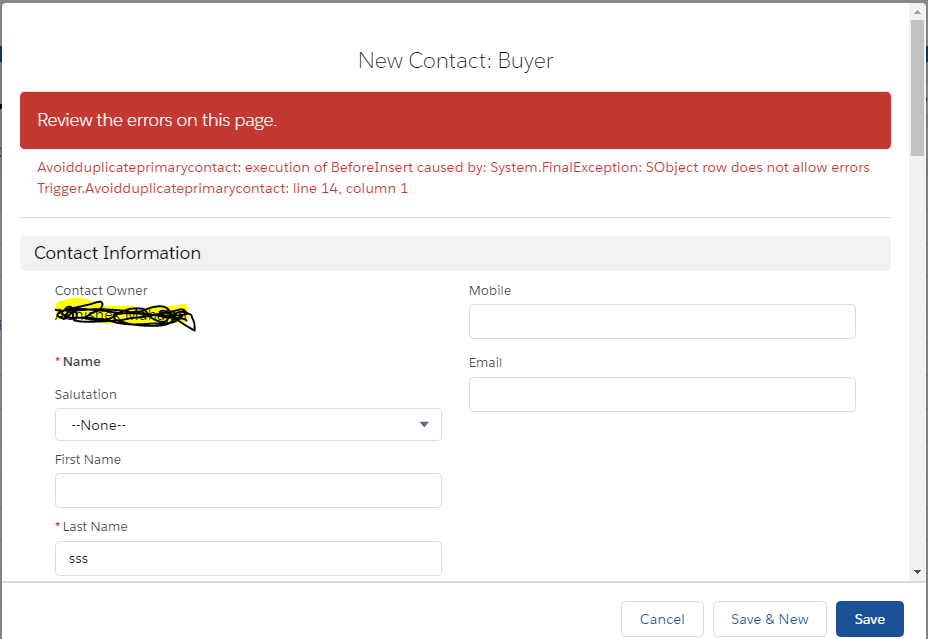Click the scrollbar down arrow

tap(917, 571)
